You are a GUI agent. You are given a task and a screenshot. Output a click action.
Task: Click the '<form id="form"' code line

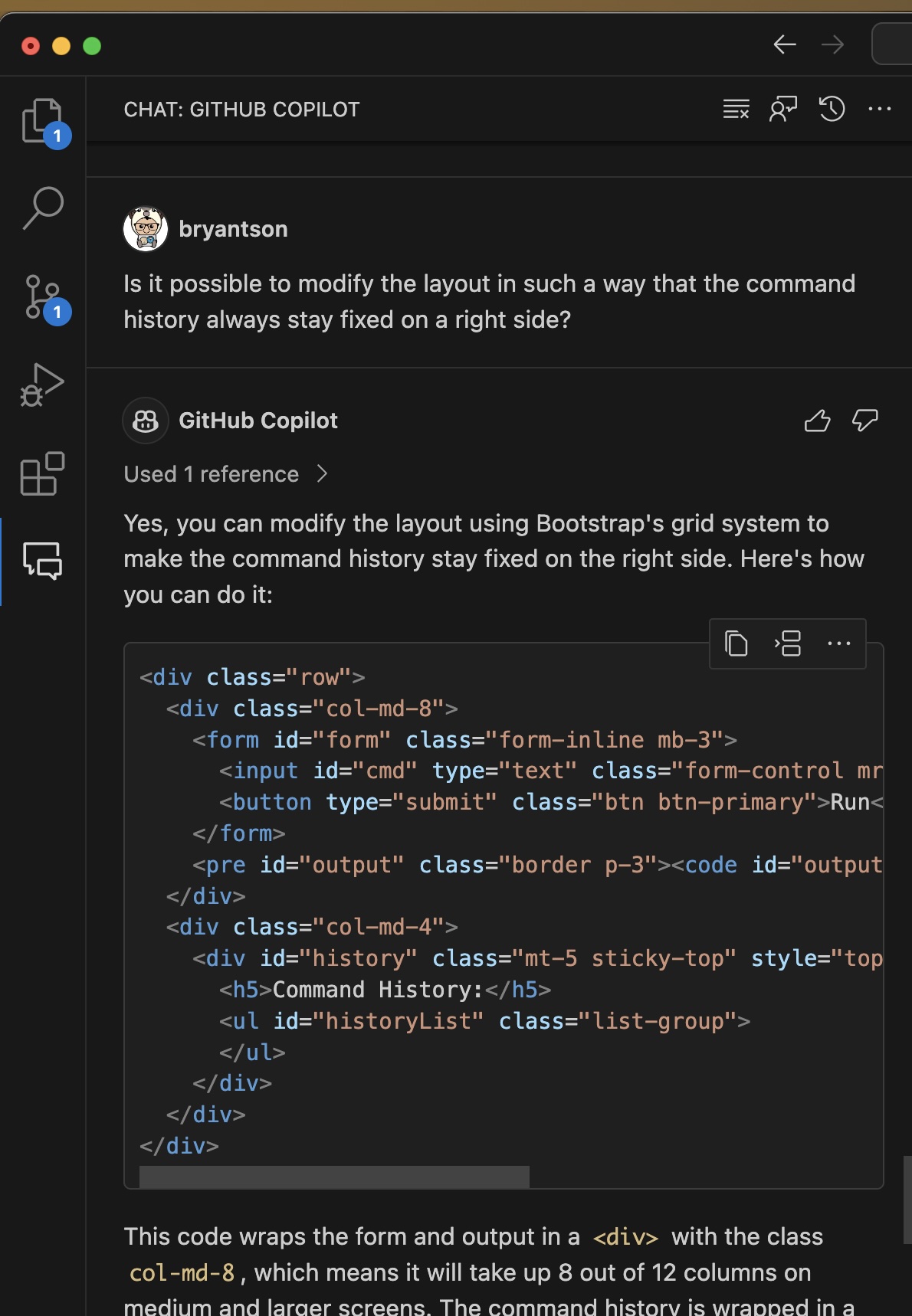coord(464,740)
